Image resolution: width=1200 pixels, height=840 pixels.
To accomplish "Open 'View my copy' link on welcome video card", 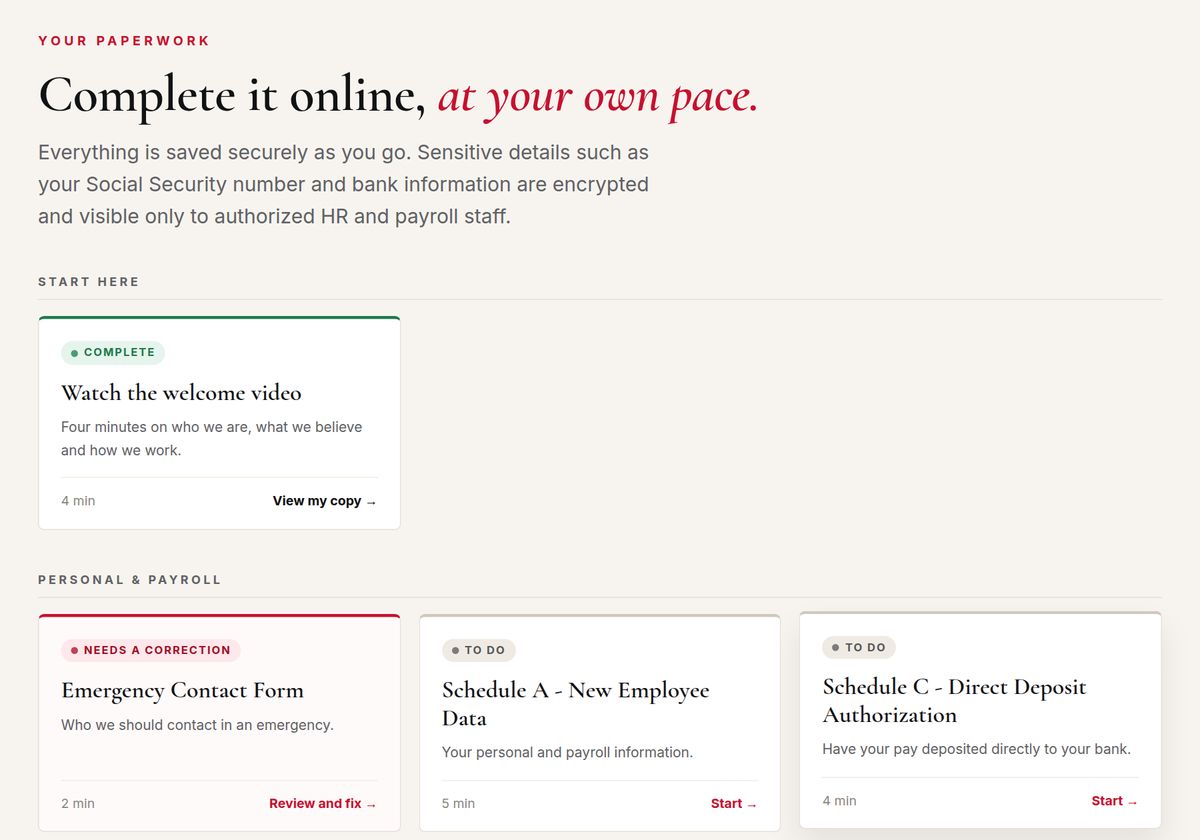I will tap(325, 501).
